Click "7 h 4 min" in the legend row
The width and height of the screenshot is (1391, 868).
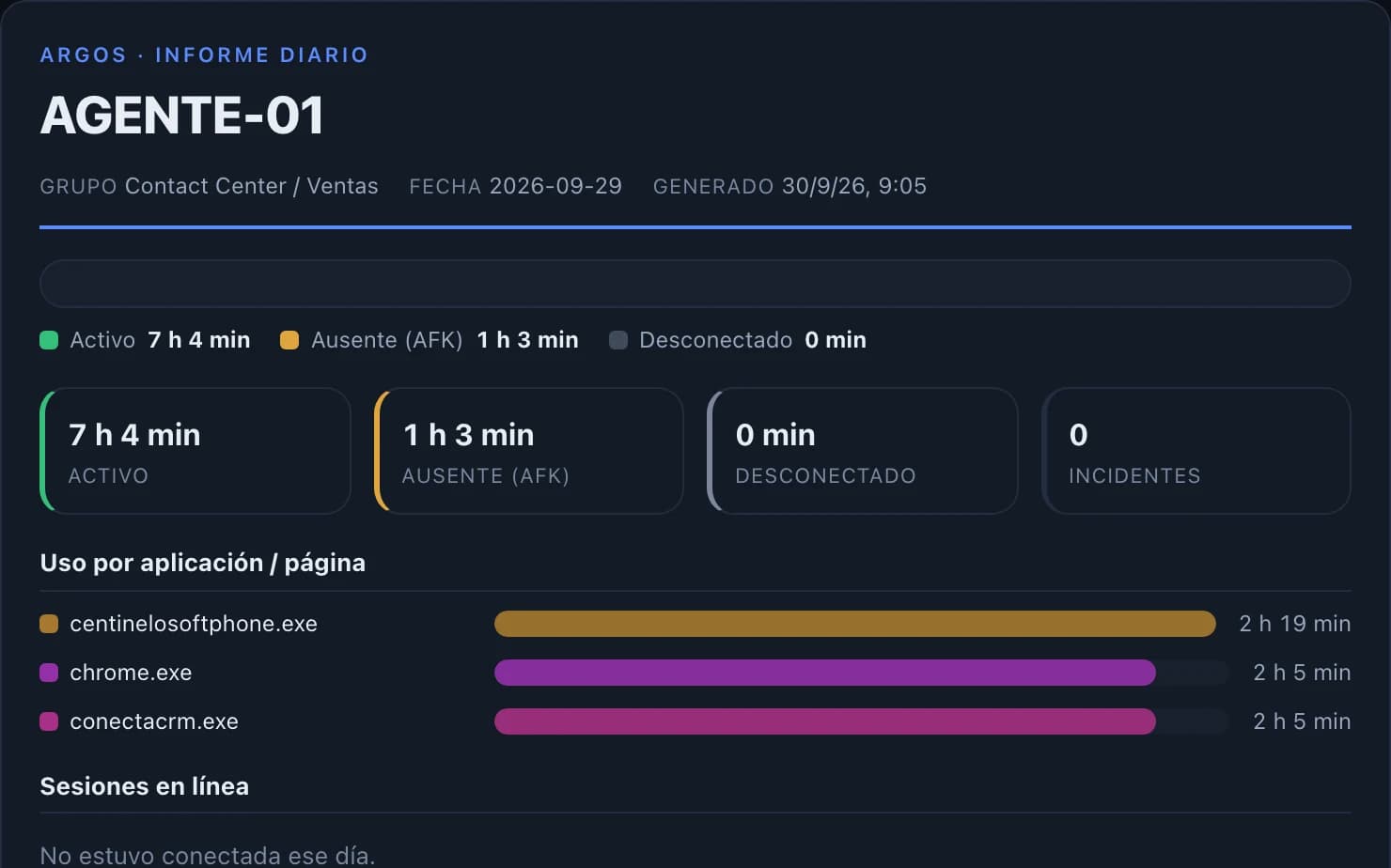point(199,340)
